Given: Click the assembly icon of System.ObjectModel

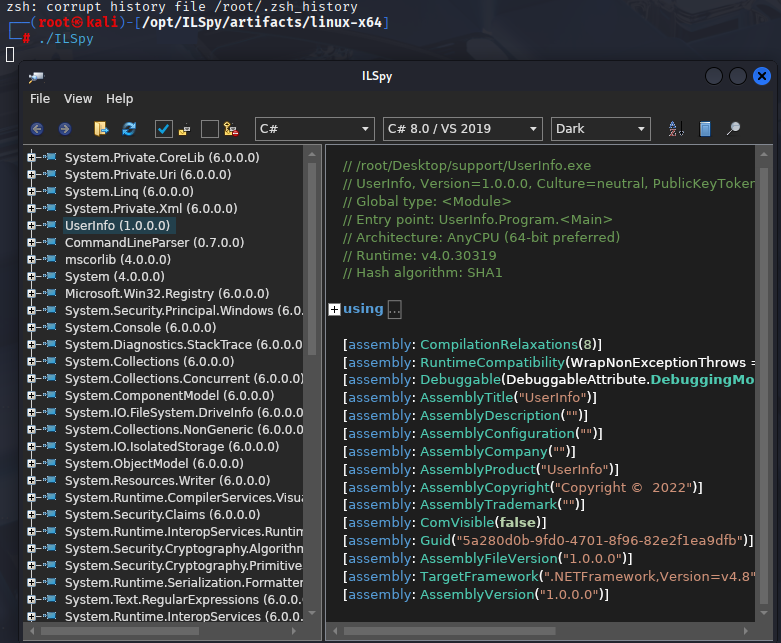Looking at the screenshot, I should tap(50, 463).
